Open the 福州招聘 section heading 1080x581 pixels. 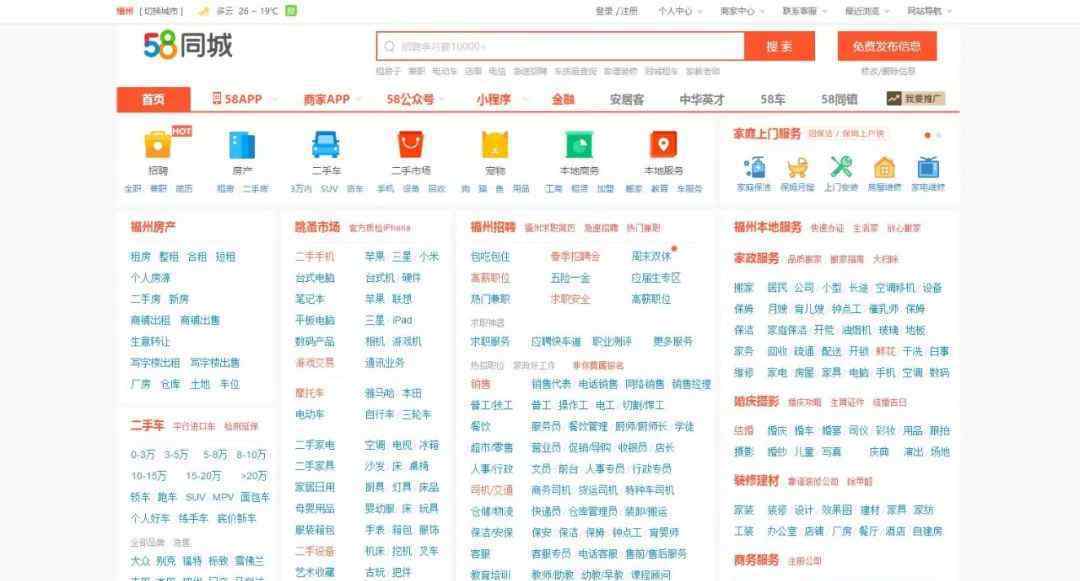click(492, 226)
